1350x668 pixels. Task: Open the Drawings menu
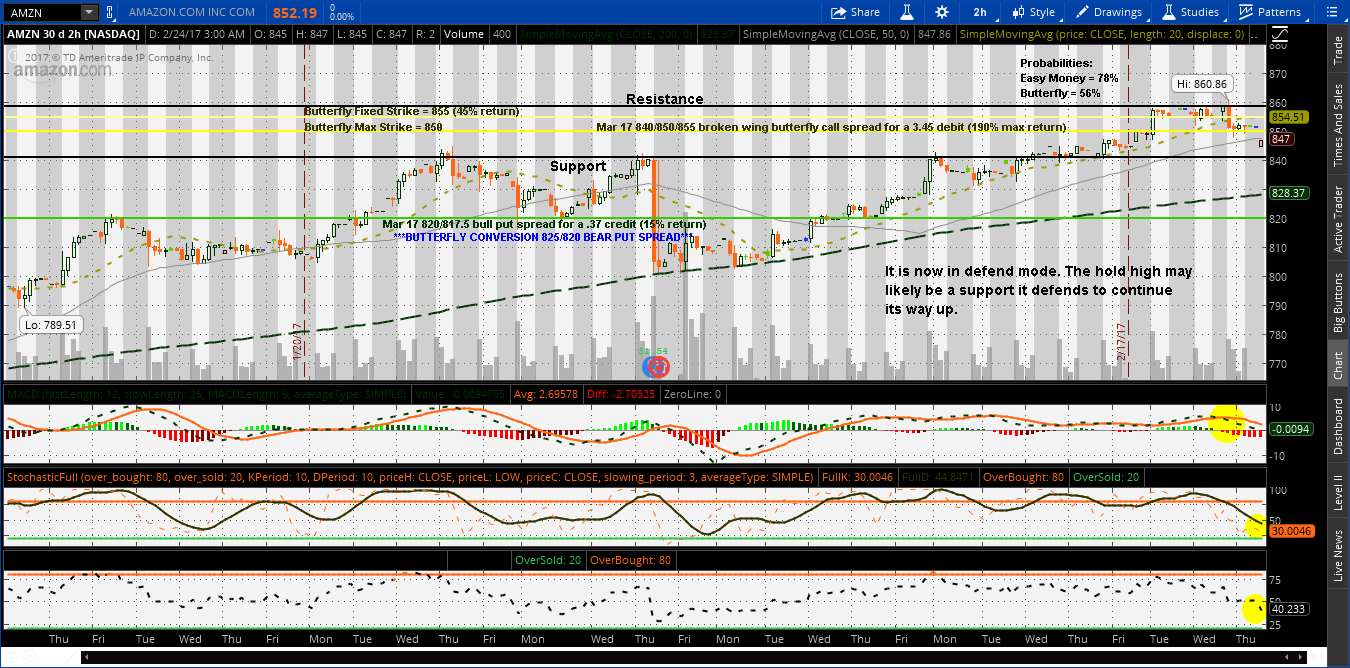click(x=1108, y=12)
